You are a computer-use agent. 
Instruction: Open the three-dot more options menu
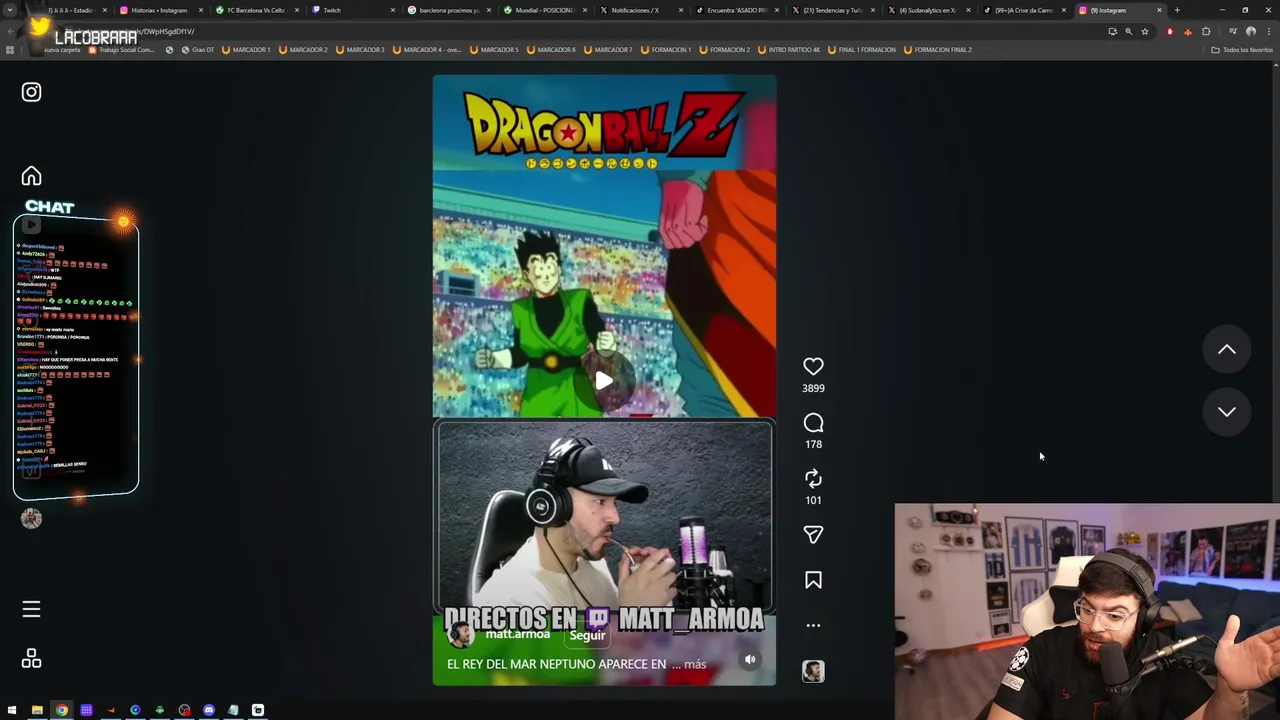click(x=813, y=626)
